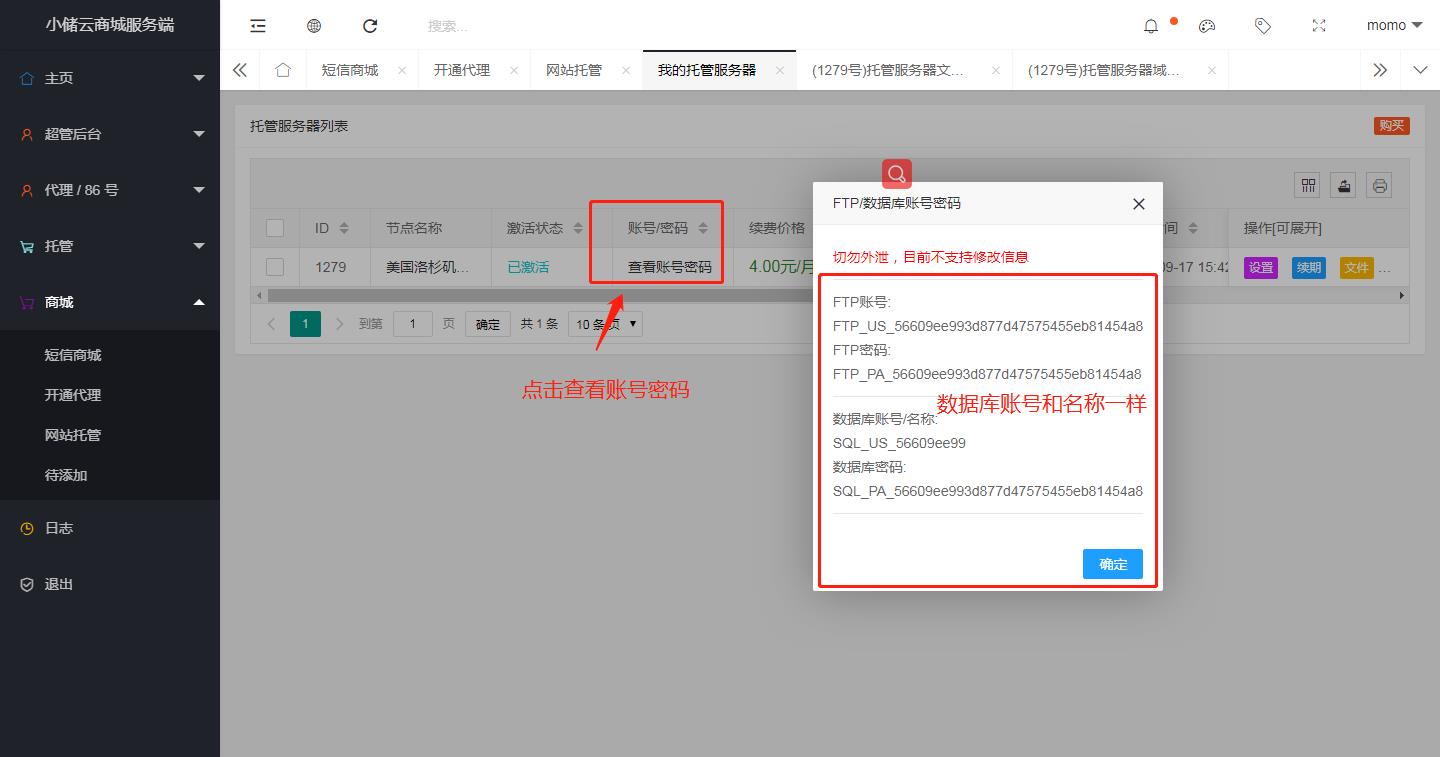The height and width of the screenshot is (757, 1440).
Task: Toggle the select-all checkbox in table header
Action: 275,228
